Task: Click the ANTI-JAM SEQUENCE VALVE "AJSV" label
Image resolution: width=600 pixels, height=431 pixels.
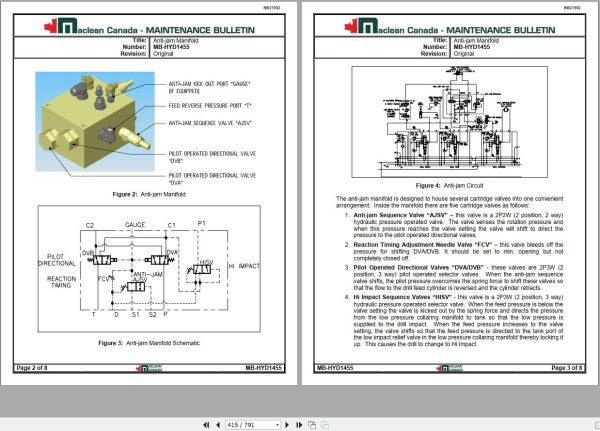Action: (210, 123)
